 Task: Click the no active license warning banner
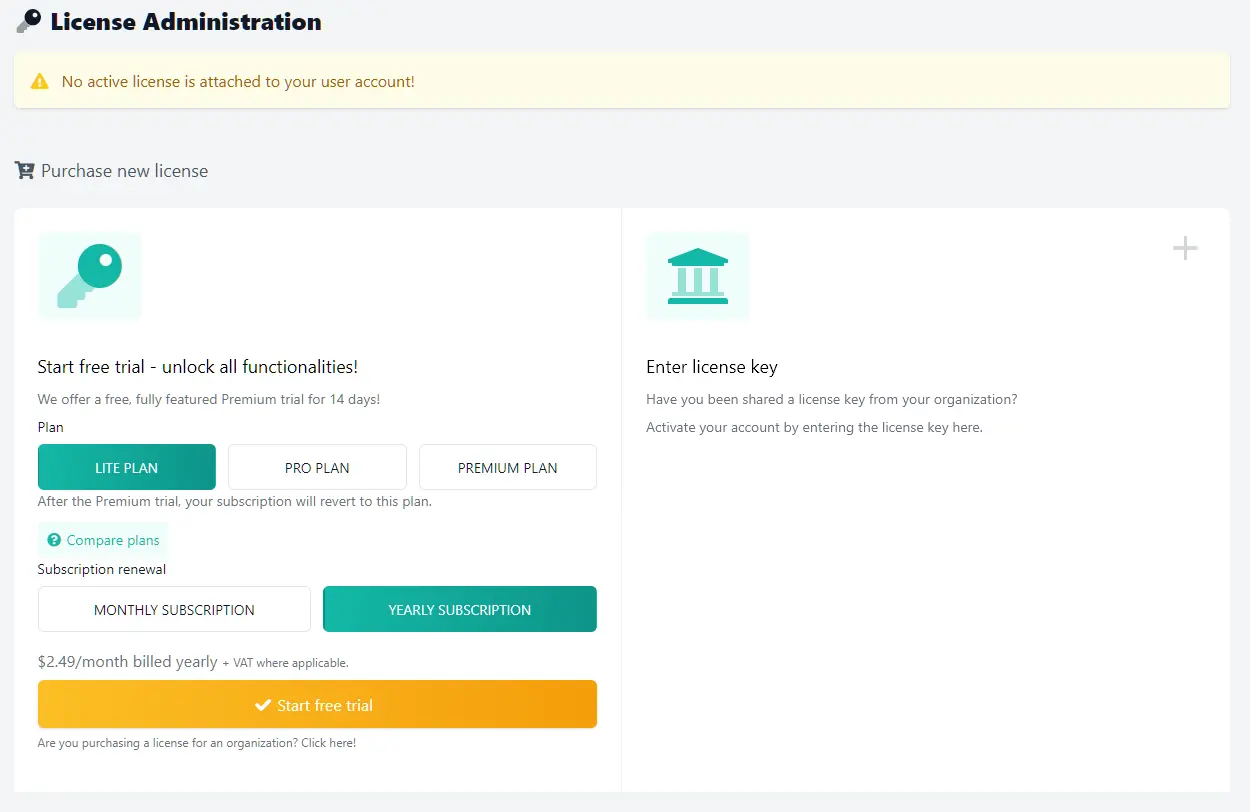[x=622, y=81]
